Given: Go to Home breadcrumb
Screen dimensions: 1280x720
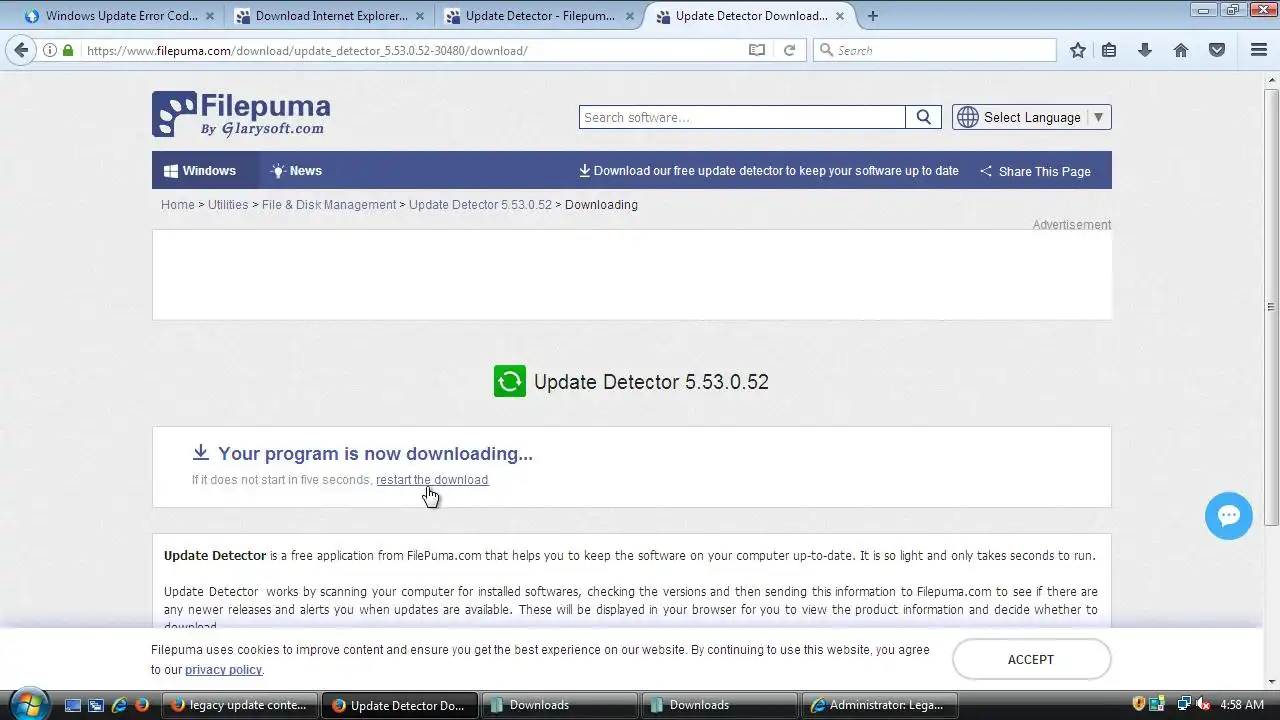Looking at the screenshot, I should 178,205.
